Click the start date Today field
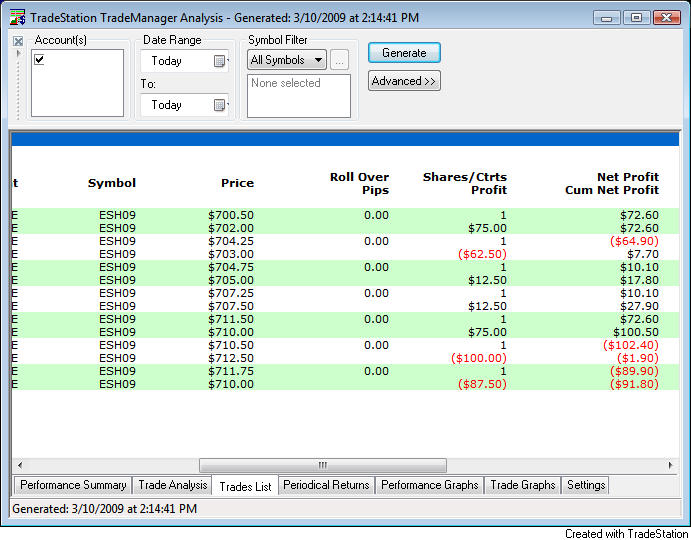This screenshot has height=540, width=691. (x=184, y=61)
